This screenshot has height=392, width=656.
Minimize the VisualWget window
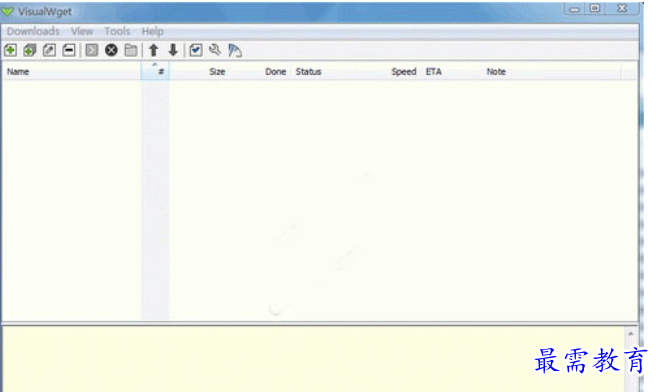(574, 9)
